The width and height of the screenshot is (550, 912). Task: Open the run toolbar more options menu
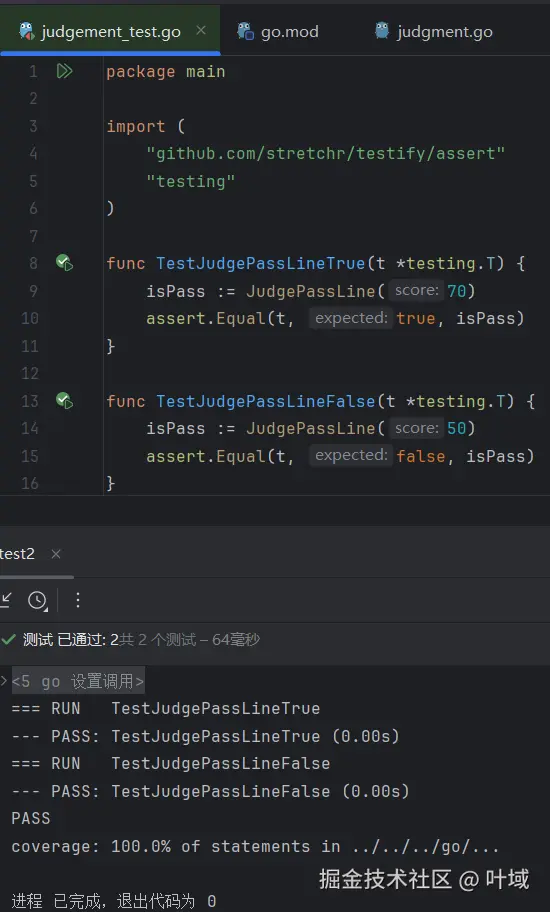(x=78, y=600)
